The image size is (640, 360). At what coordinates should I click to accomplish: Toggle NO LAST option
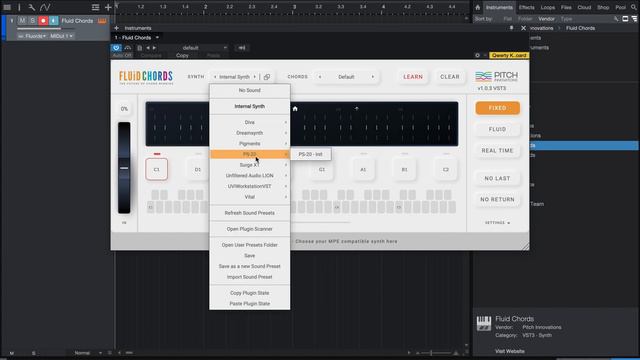(x=498, y=178)
